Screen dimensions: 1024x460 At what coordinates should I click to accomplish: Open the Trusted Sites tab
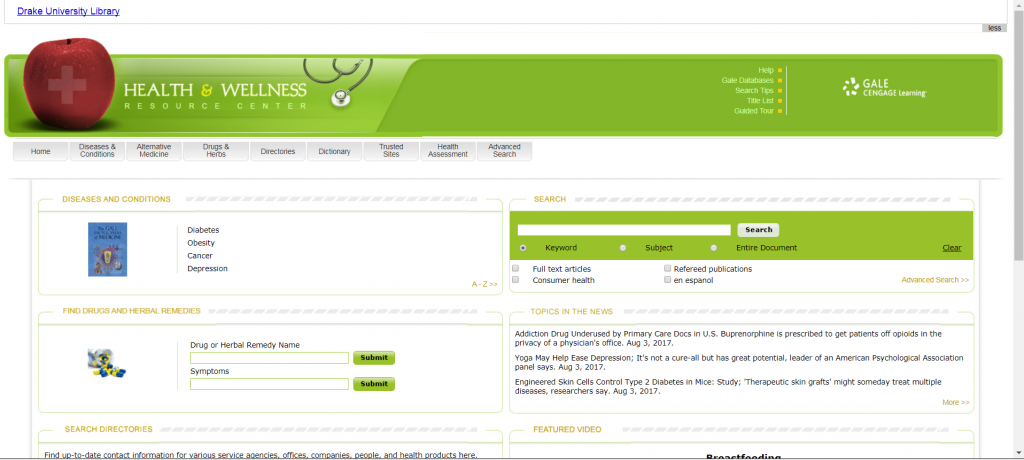[391, 151]
